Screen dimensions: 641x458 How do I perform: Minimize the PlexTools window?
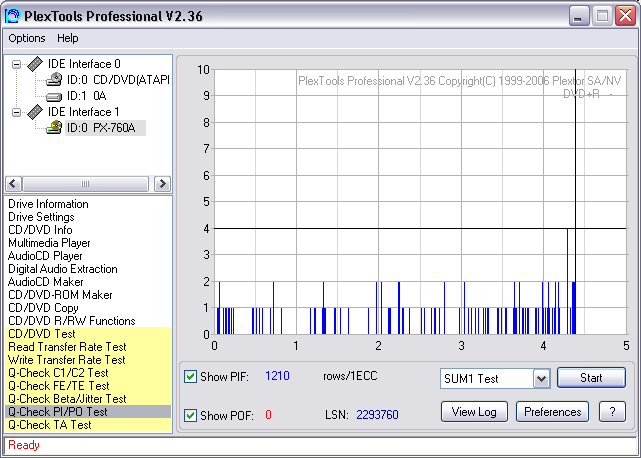tap(579, 16)
